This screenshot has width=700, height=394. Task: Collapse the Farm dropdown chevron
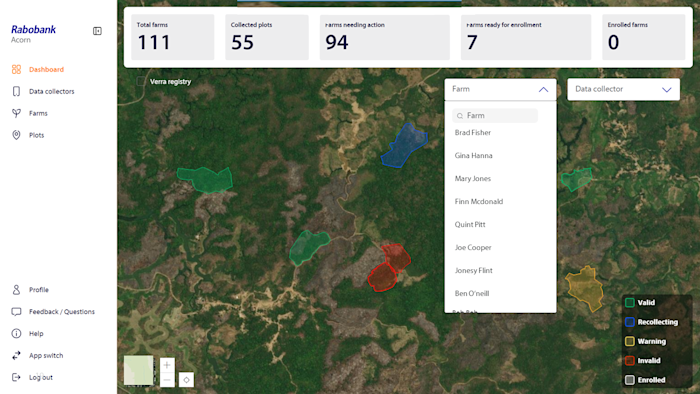tap(543, 89)
